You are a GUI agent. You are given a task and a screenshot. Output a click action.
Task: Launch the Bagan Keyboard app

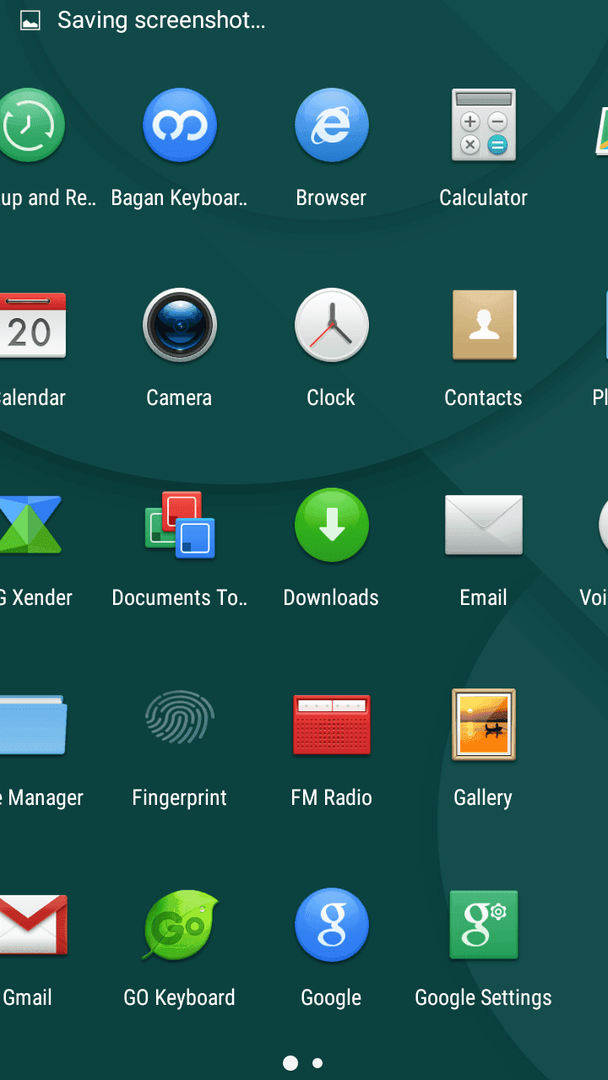(180, 125)
